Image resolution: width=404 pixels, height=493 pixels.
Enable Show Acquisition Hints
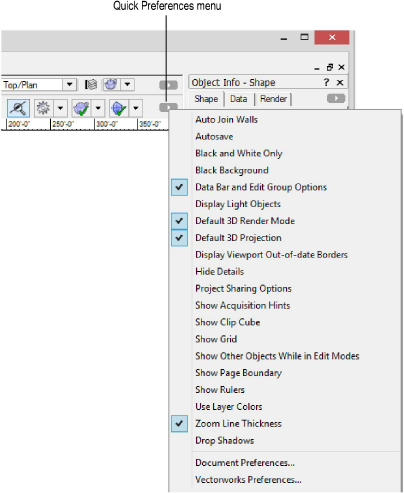click(285, 305)
